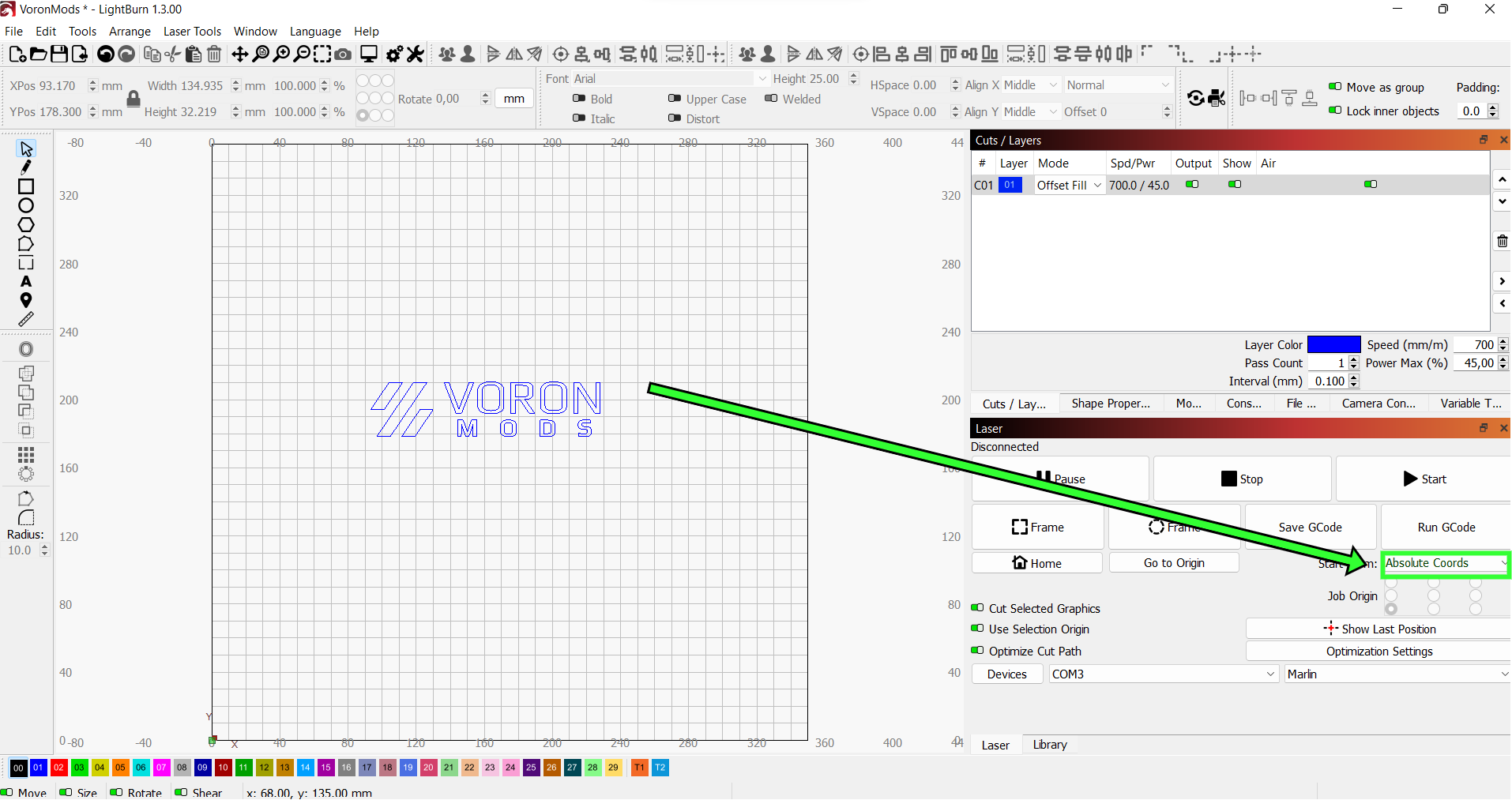1512x800 pixels.
Task: Save the project using the floppy icon
Action: click(59, 54)
